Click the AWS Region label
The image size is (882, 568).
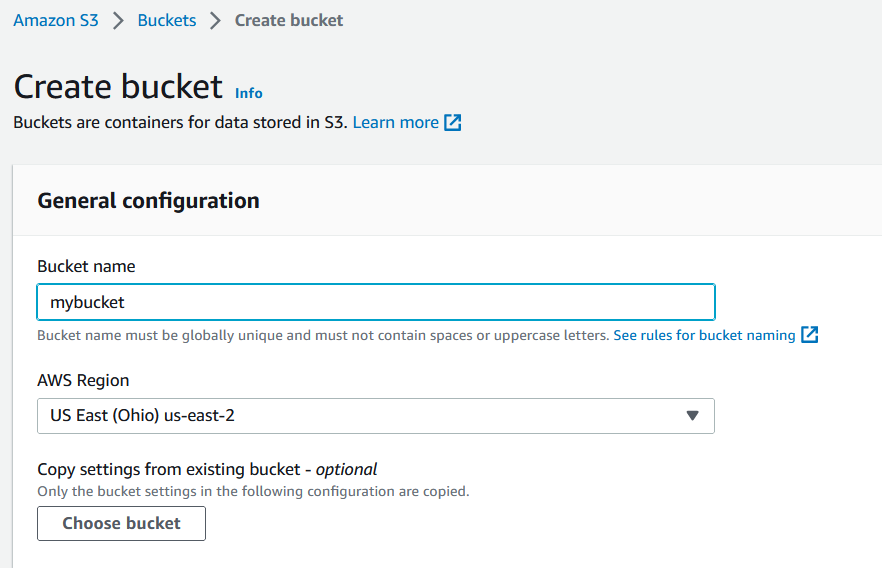[x=83, y=380]
